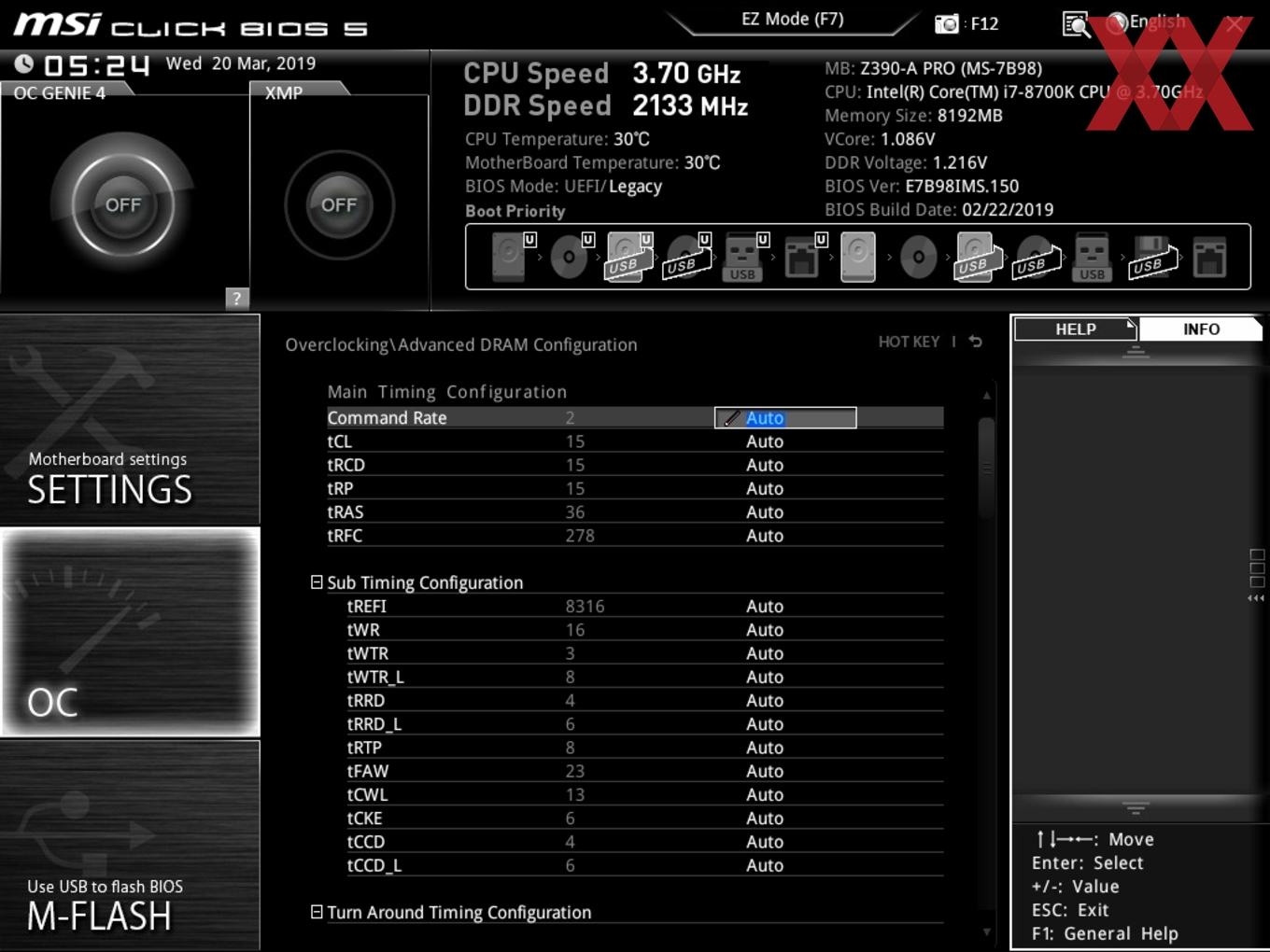
Task: Select the legacy CD/DVD boot device
Action: point(918,257)
